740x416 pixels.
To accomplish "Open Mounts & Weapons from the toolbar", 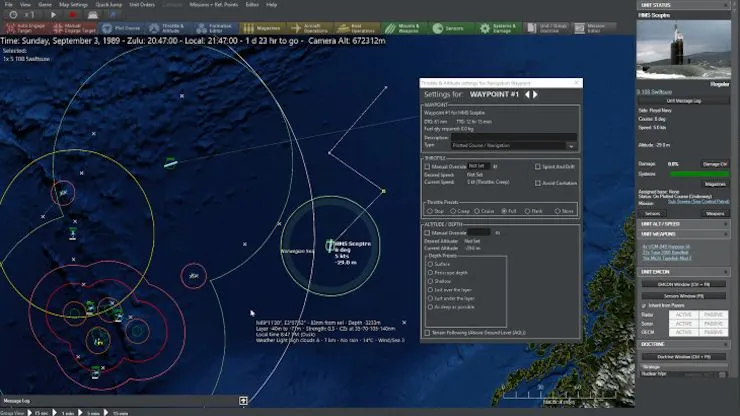I will [404, 28].
